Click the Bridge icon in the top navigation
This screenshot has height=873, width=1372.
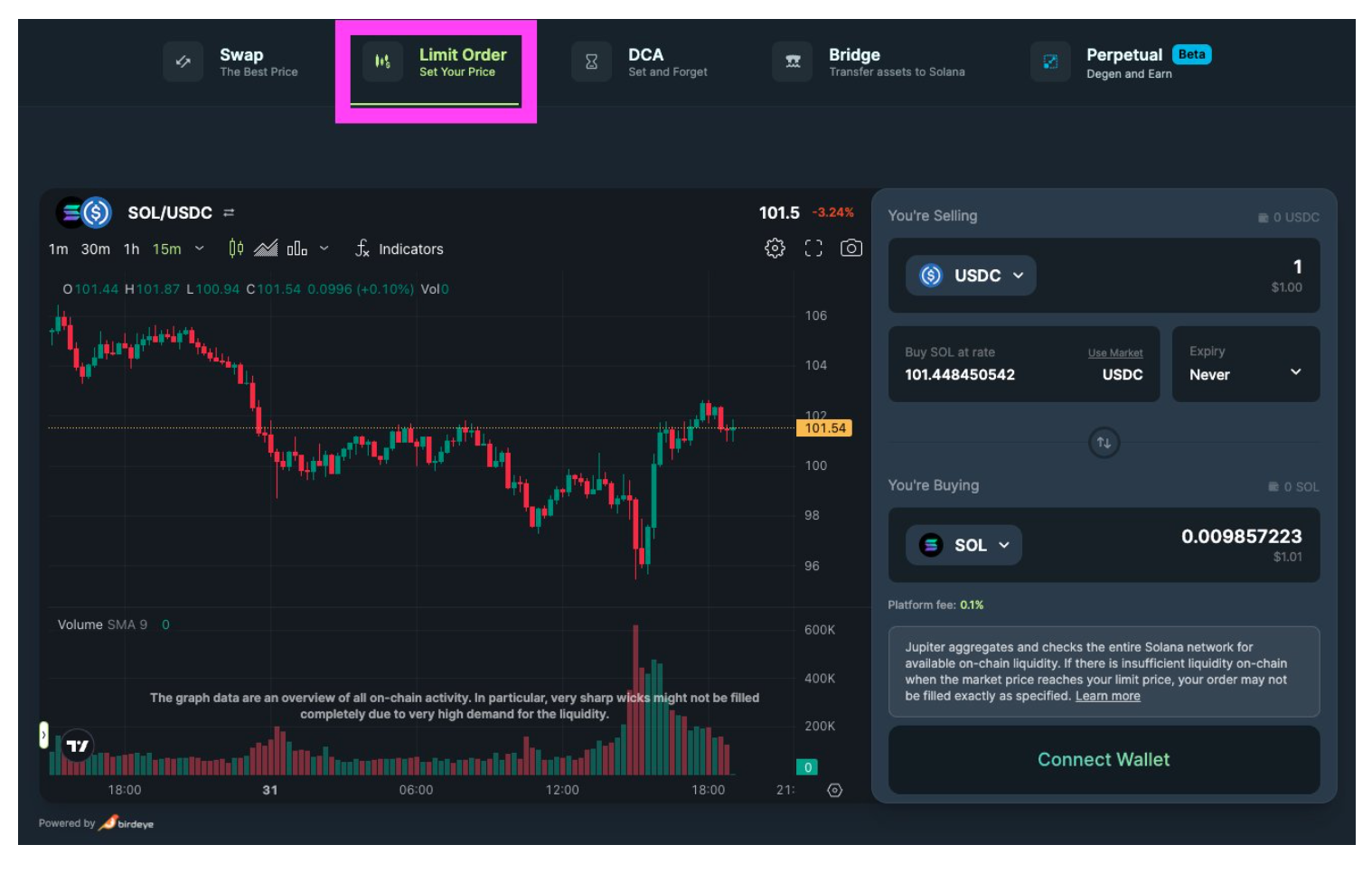[x=793, y=61]
